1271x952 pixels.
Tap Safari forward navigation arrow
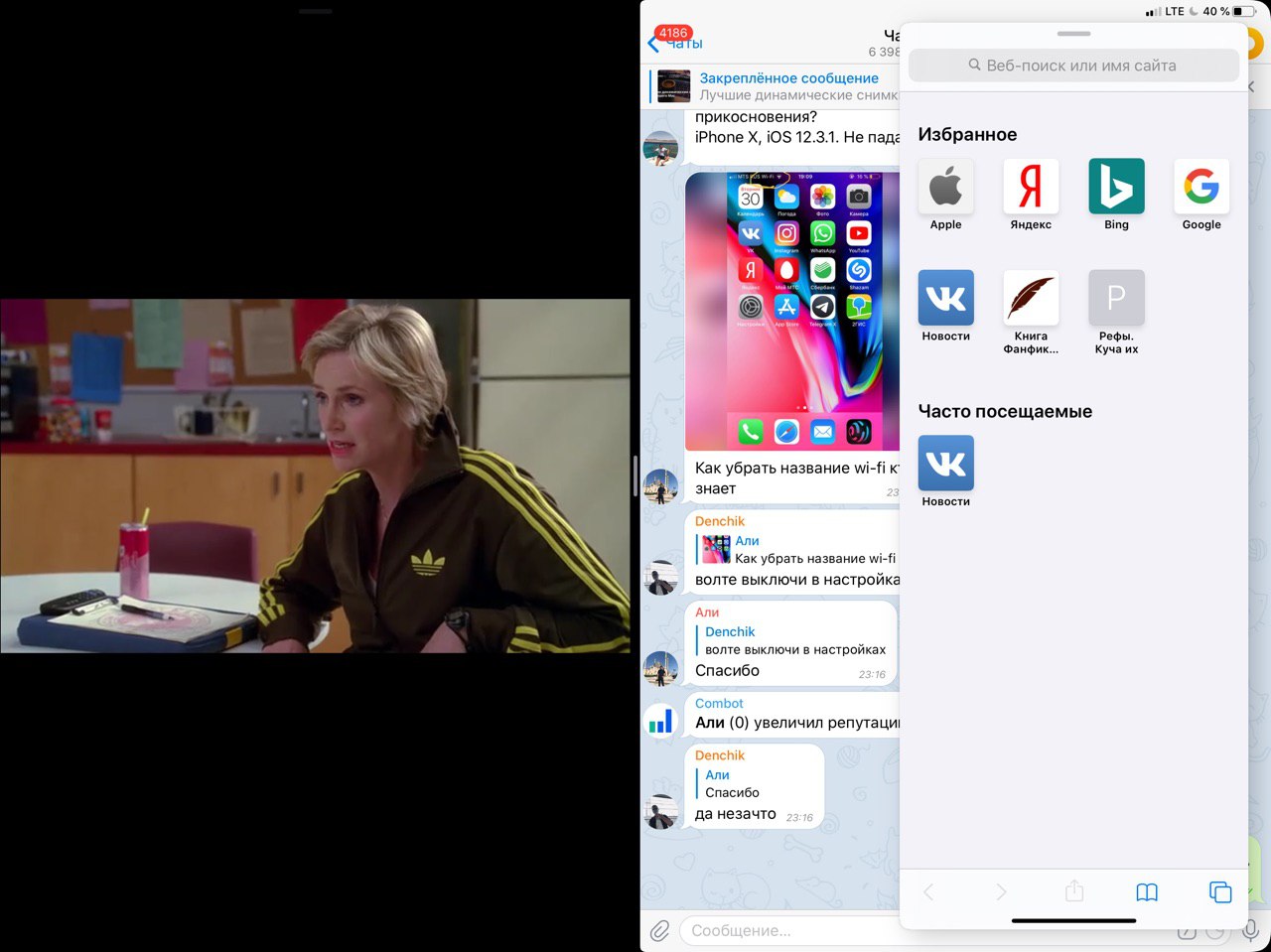(1001, 892)
